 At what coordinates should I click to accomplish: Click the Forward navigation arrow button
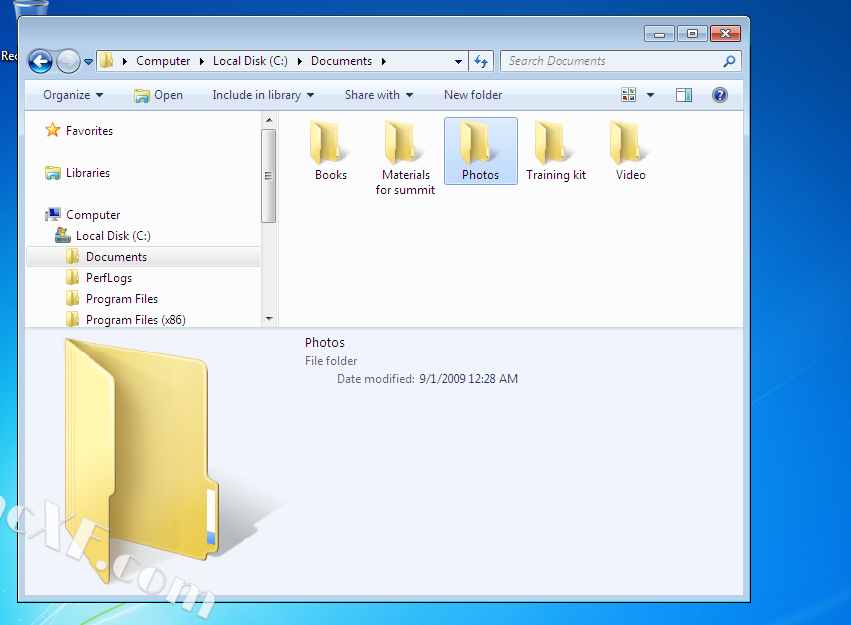pyautogui.click(x=68, y=61)
